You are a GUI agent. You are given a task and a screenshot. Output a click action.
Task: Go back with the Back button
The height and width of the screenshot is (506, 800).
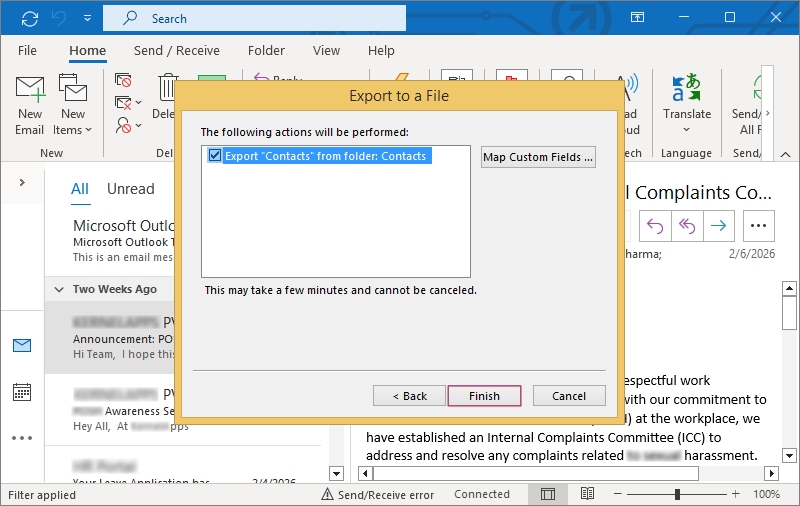(x=409, y=396)
